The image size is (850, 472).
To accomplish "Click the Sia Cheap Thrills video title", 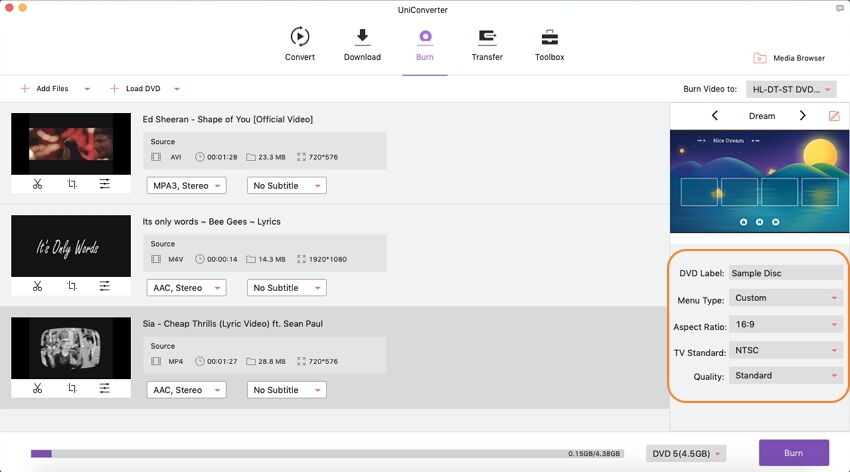I will point(233,324).
